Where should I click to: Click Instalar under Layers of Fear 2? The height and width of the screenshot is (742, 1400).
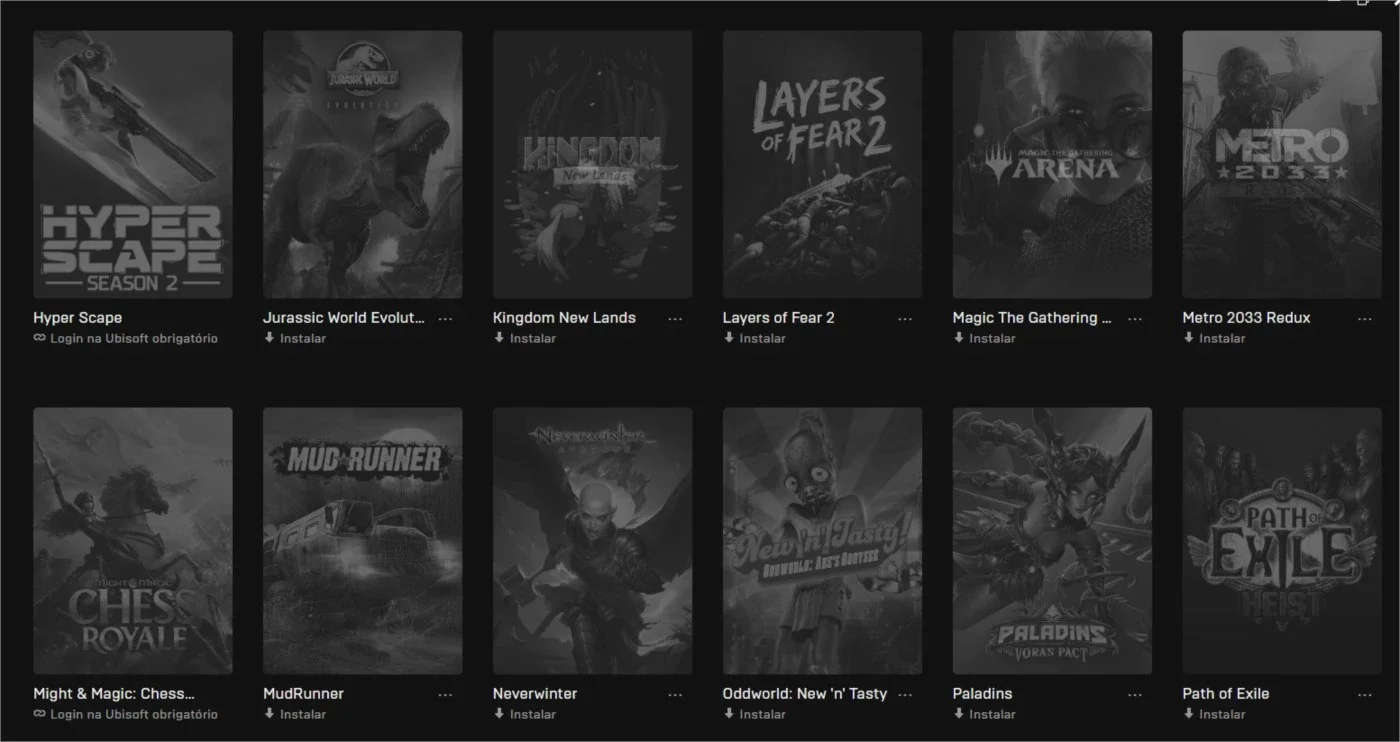point(763,338)
